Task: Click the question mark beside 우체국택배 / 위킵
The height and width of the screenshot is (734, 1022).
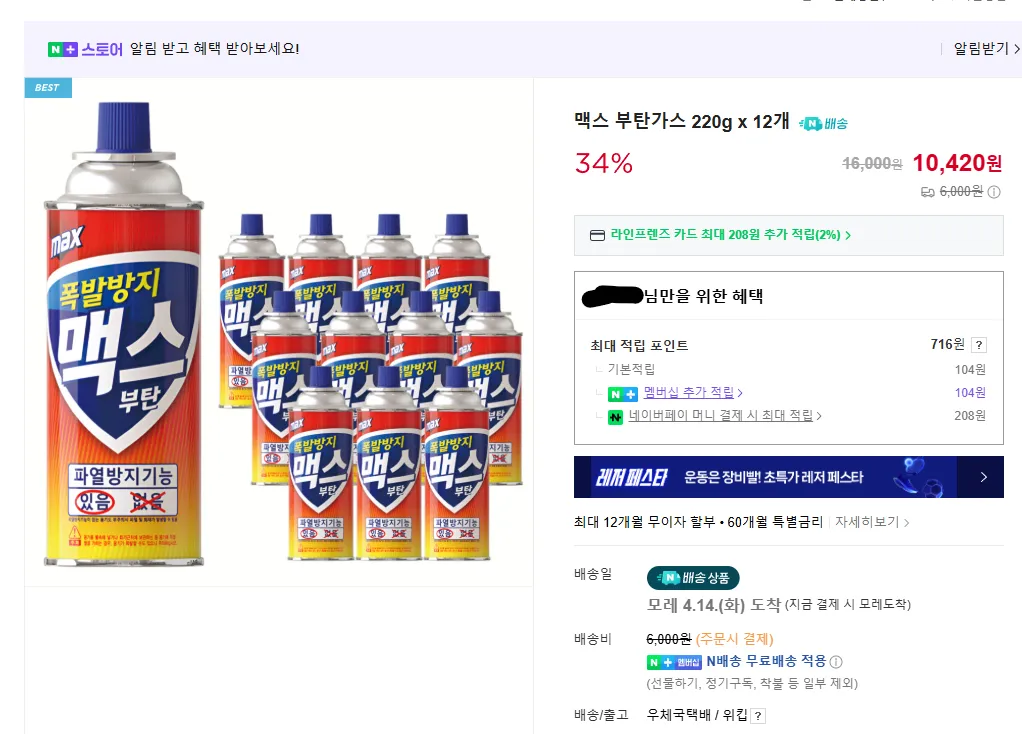Action: 758,716
